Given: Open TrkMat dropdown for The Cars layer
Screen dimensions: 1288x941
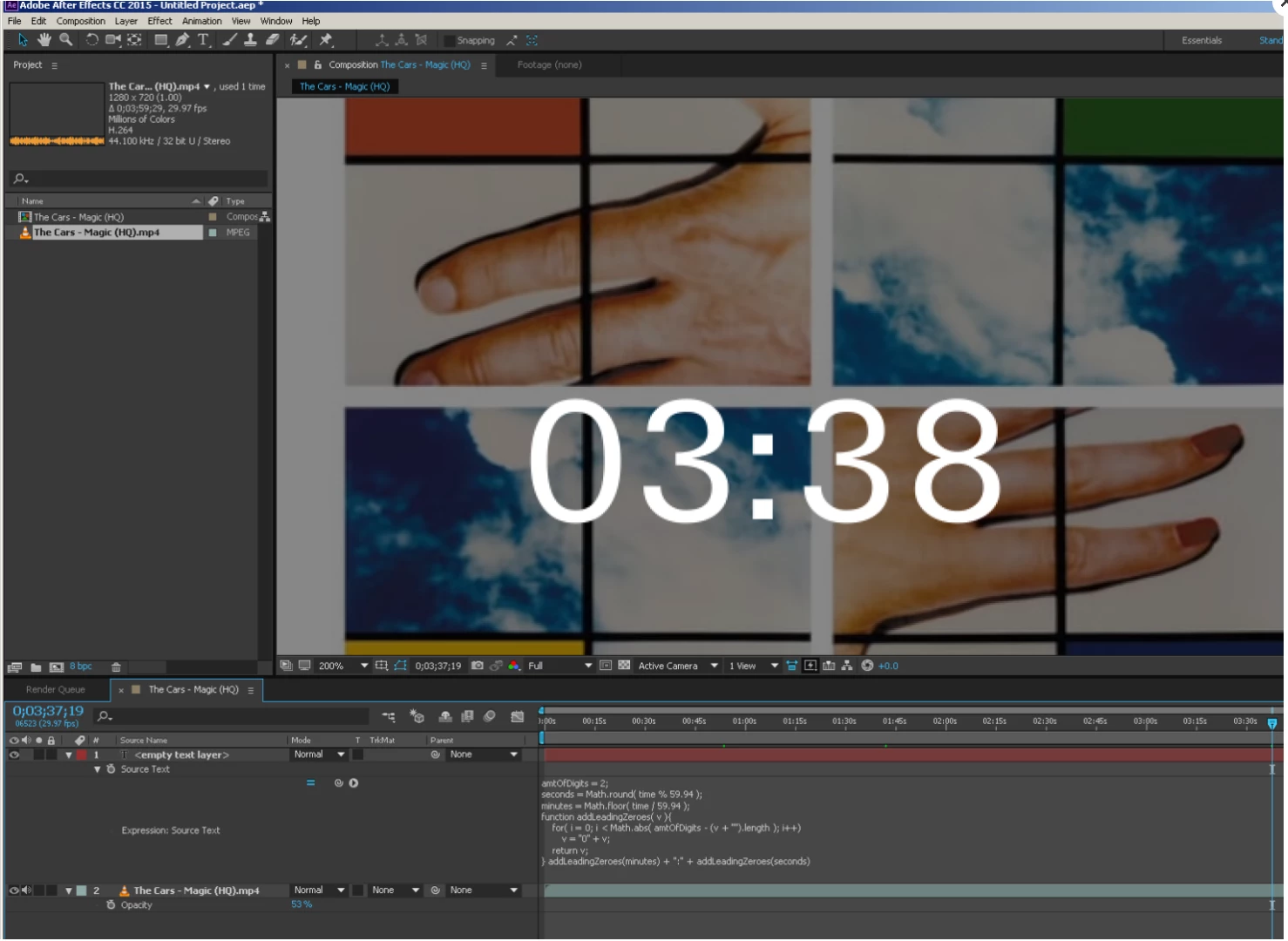Looking at the screenshot, I should pyautogui.click(x=396, y=890).
